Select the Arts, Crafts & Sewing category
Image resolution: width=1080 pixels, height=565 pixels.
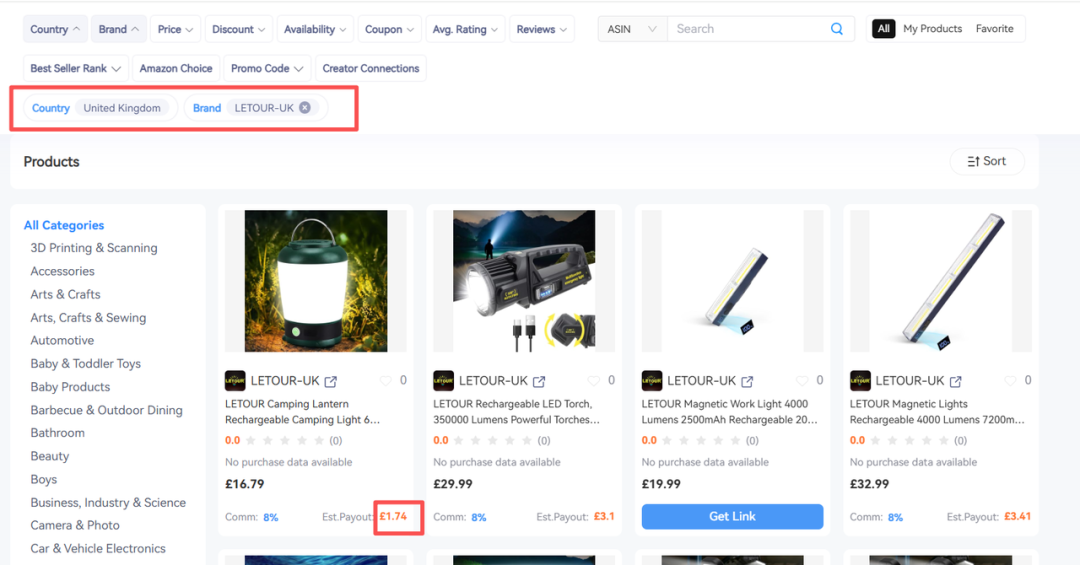click(x=88, y=318)
